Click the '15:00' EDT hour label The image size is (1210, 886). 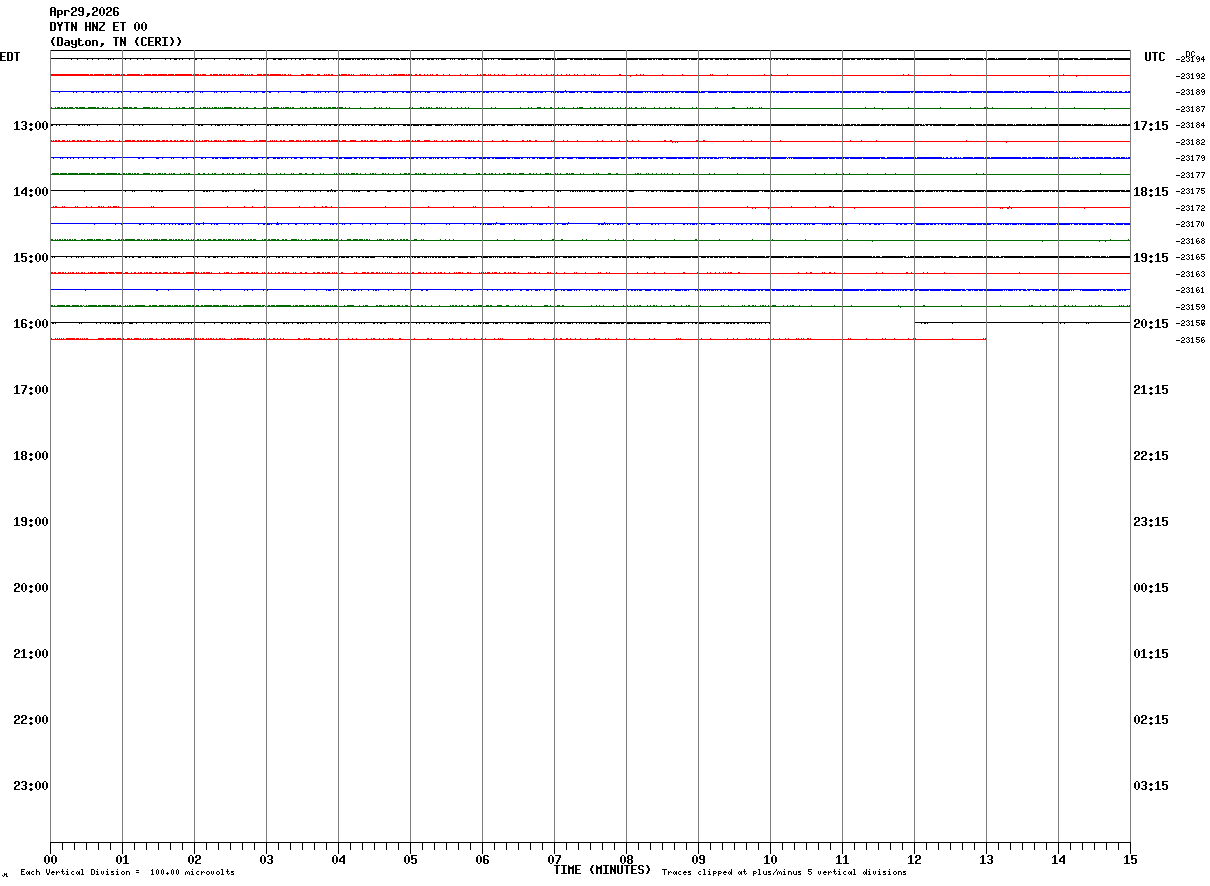pyautogui.click(x=31, y=257)
